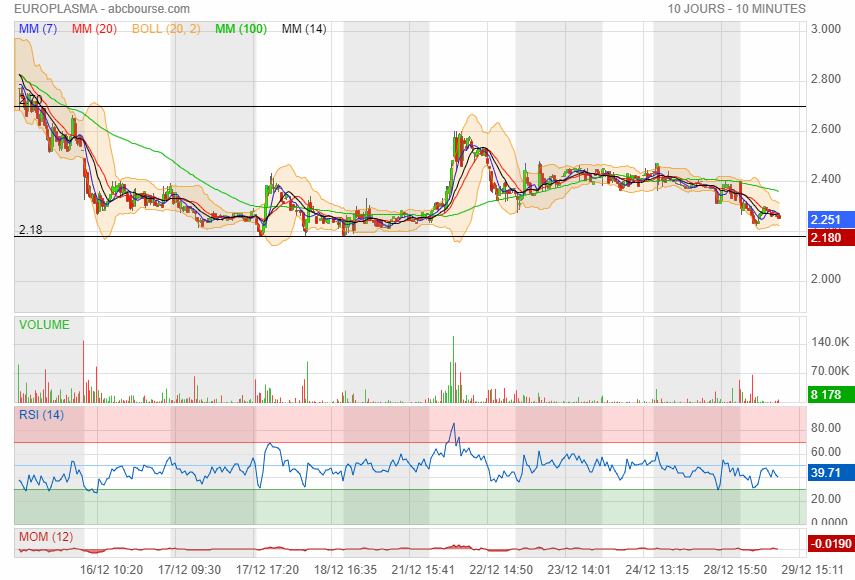Viewport: 855px width, 580px height.
Task: Click the green 8 178 volume tag
Action: [x=831, y=395]
